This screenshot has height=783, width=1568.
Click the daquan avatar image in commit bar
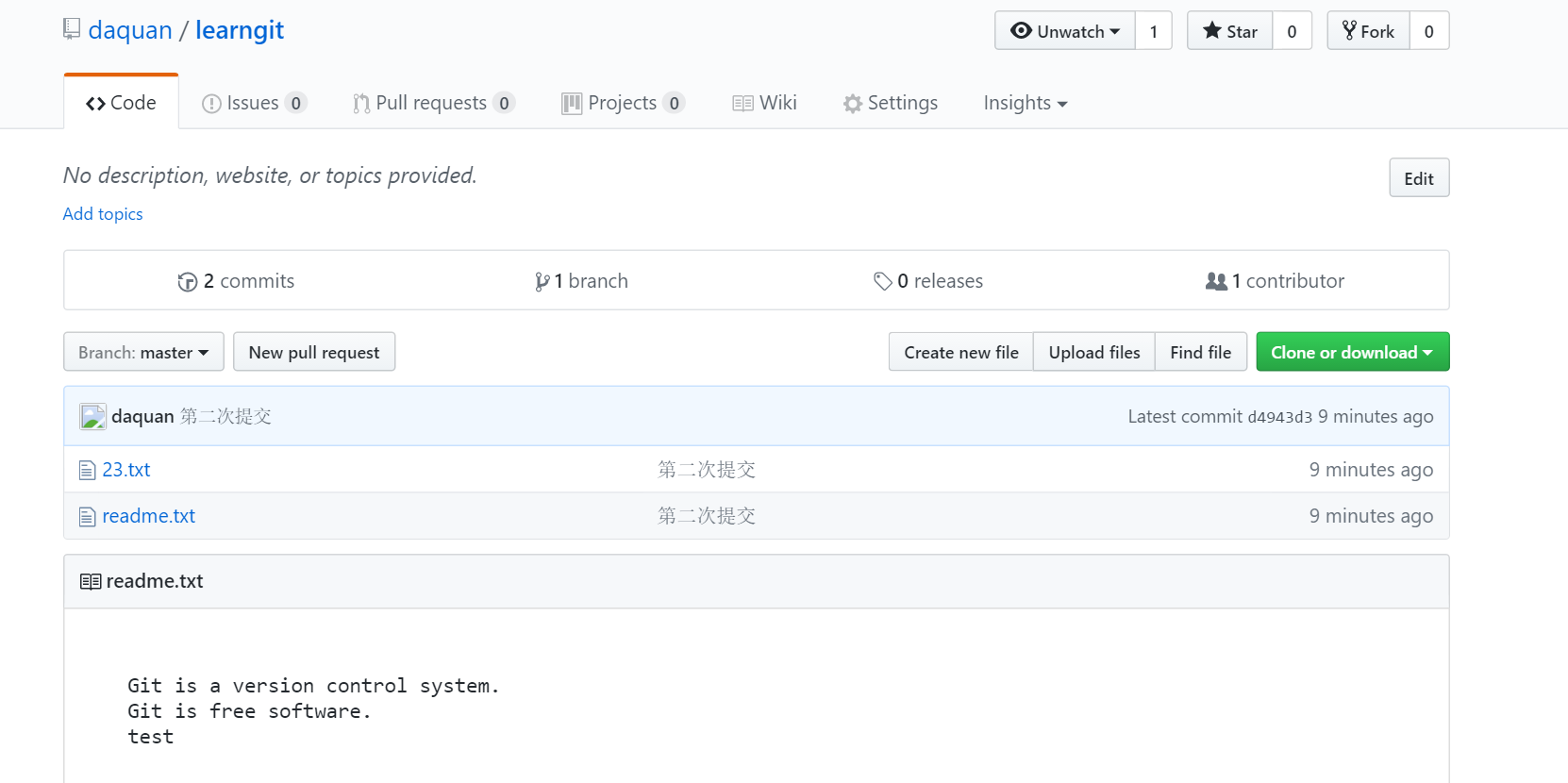click(x=92, y=416)
